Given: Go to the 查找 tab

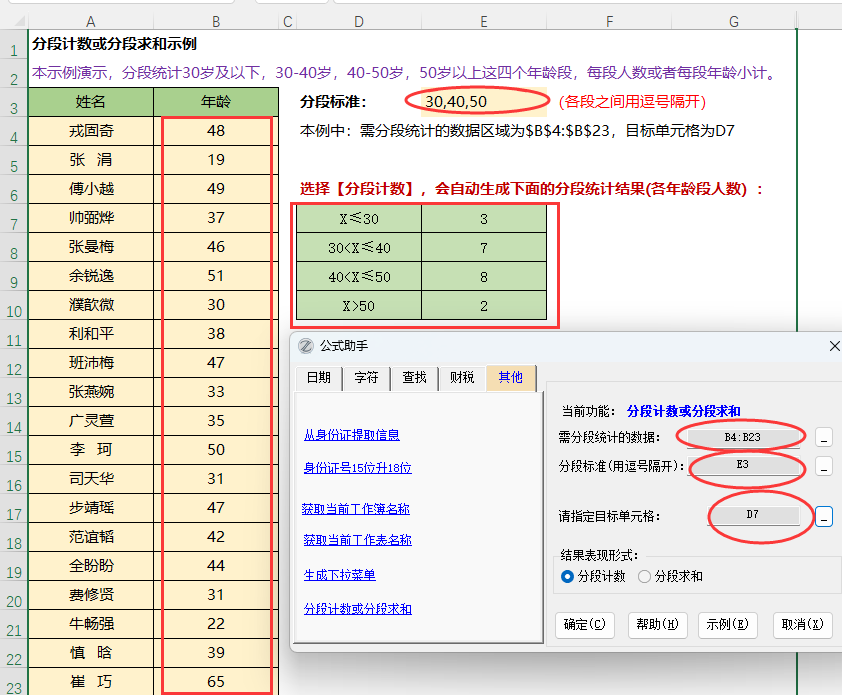Looking at the screenshot, I should (x=414, y=377).
